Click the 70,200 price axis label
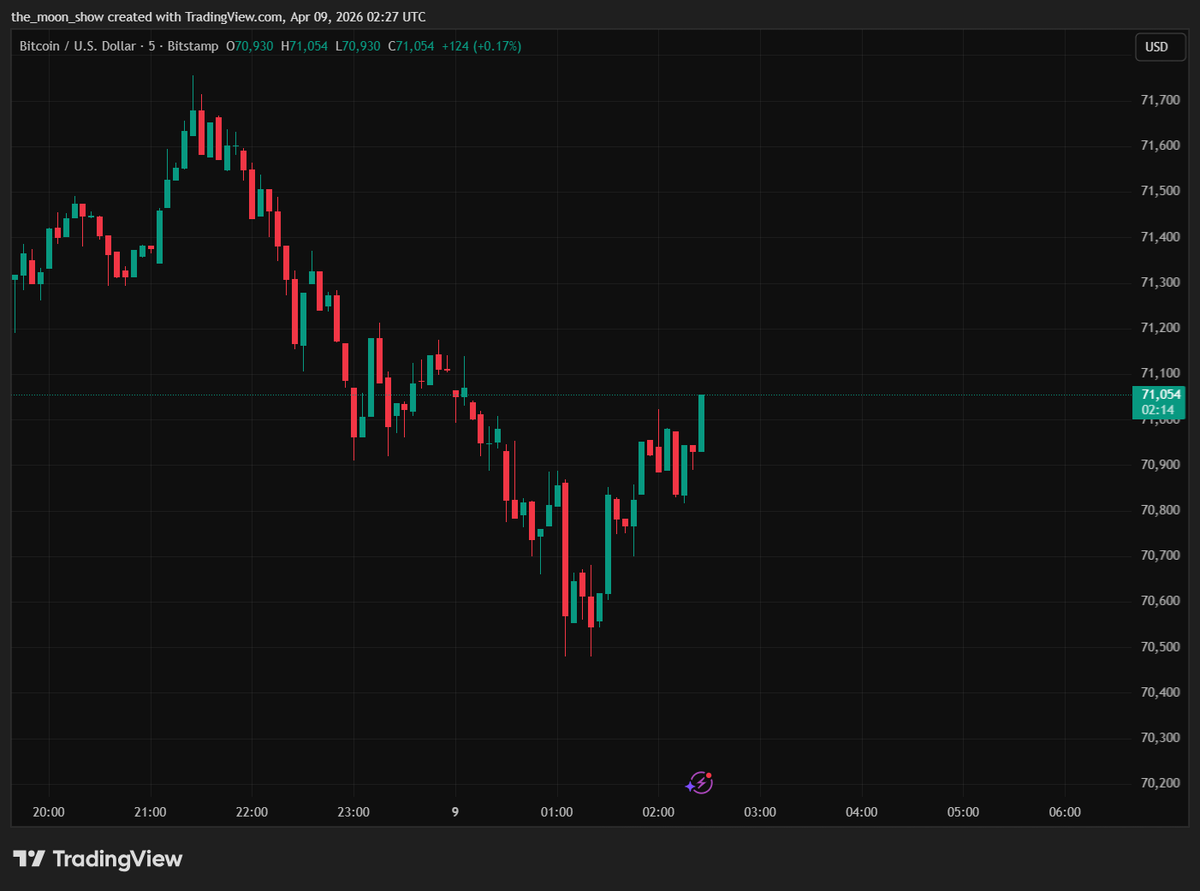 coord(1160,783)
